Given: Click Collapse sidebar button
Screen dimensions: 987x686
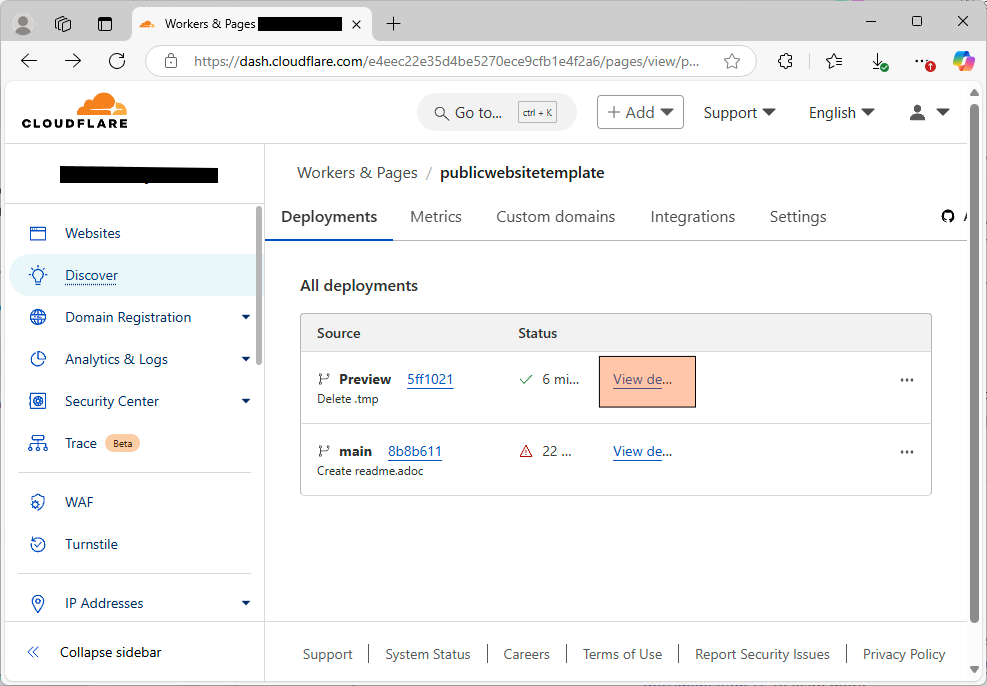Looking at the screenshot, I should click(110, 652).
